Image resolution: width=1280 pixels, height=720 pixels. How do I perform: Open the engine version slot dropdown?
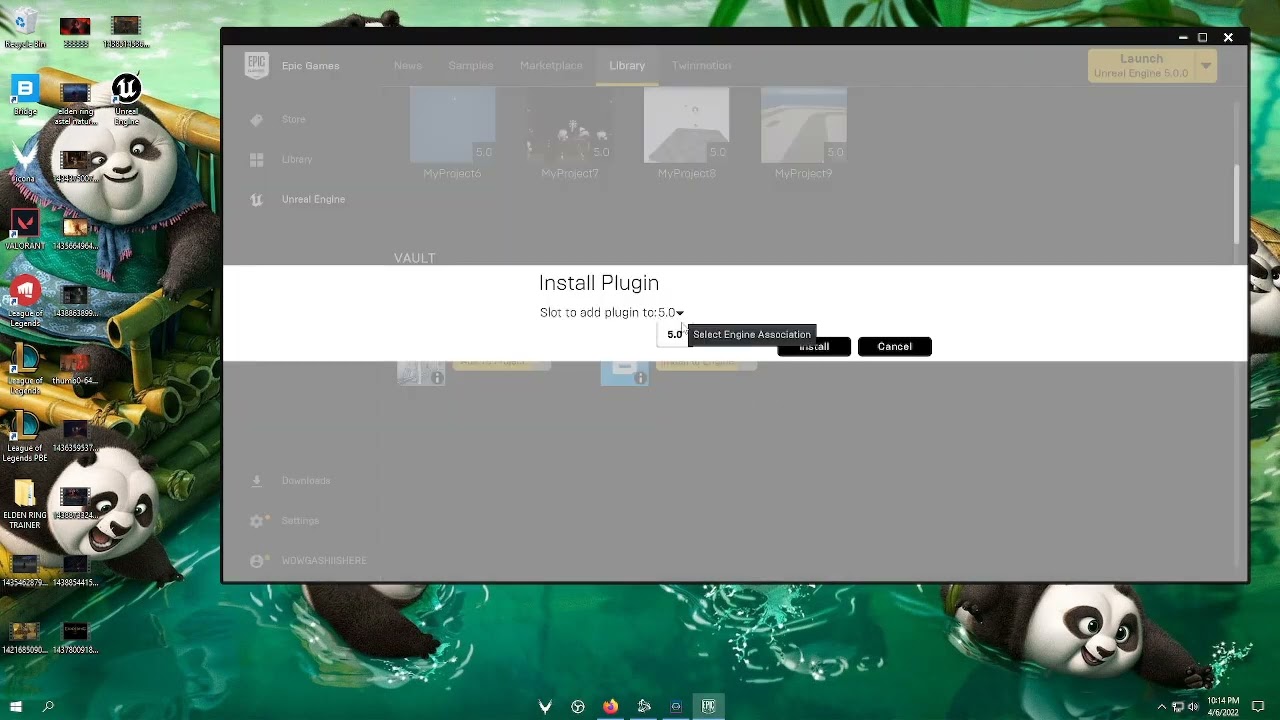pos(670,313)
